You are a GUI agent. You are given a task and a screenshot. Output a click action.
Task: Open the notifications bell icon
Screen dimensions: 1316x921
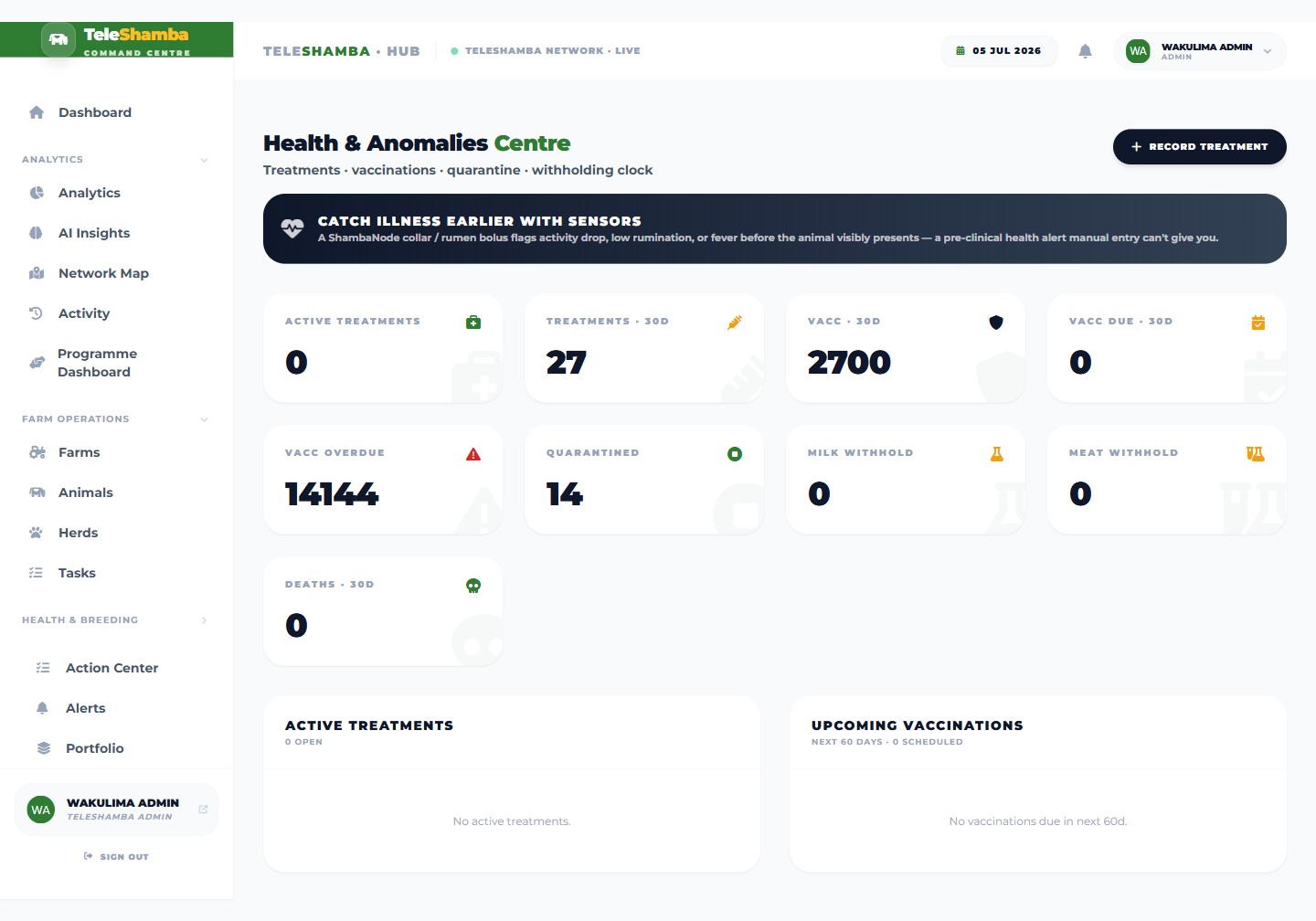(1085, 51)
